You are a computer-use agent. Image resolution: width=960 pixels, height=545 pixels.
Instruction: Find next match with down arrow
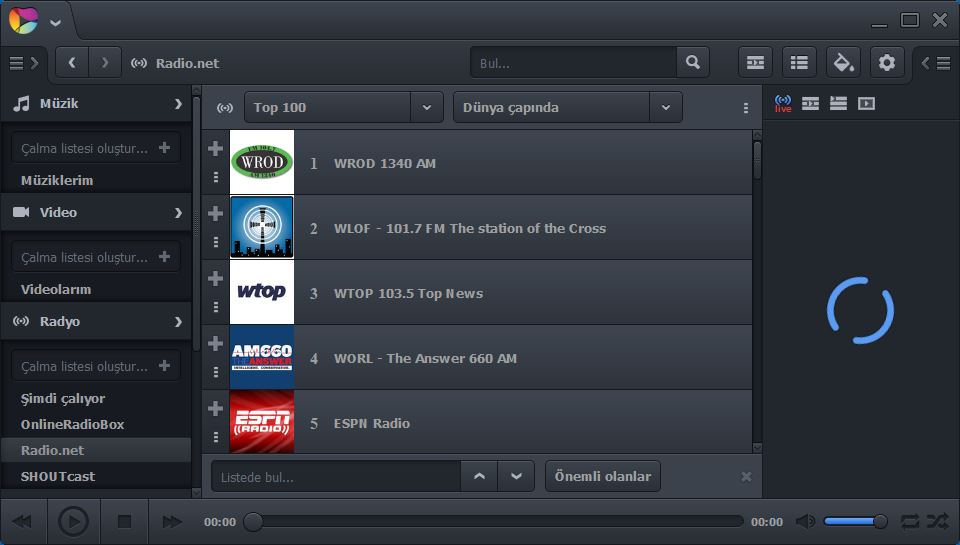click(x=516, y=476)
